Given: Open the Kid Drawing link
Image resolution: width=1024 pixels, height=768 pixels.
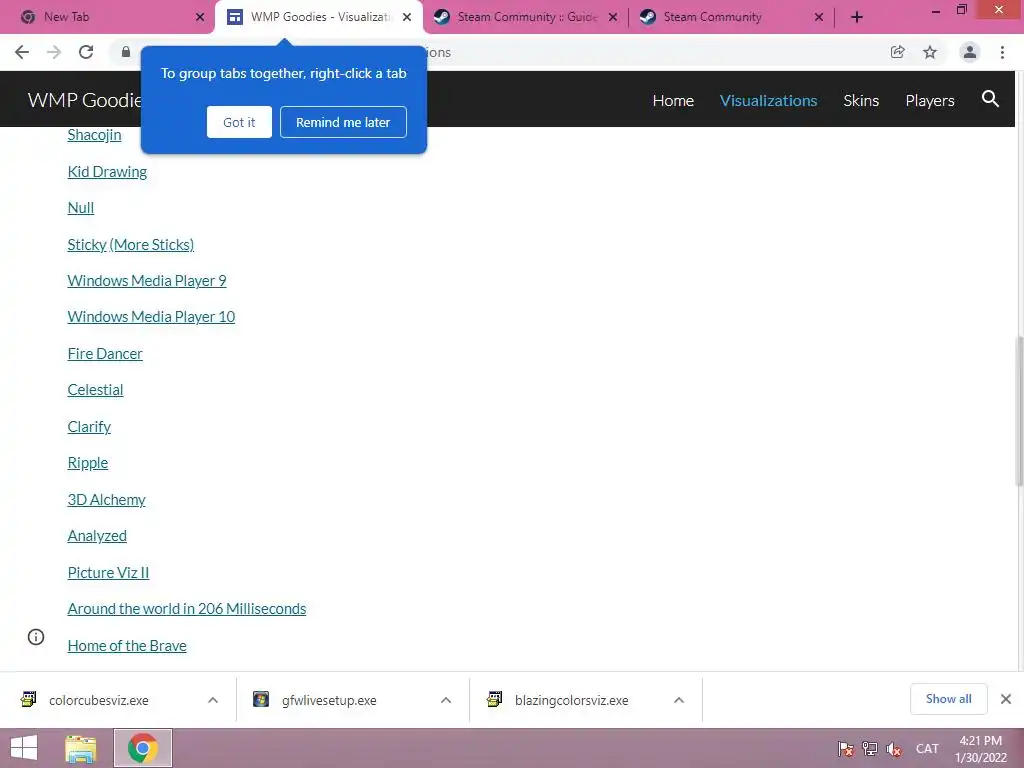Looking at the screenshot, I should [107, 172].
